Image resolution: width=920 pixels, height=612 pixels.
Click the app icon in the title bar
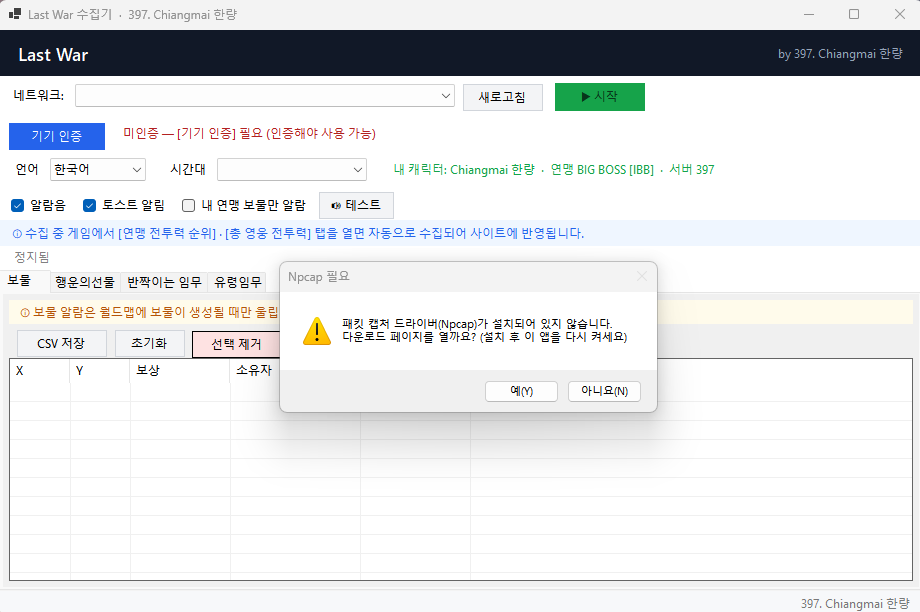15,14
